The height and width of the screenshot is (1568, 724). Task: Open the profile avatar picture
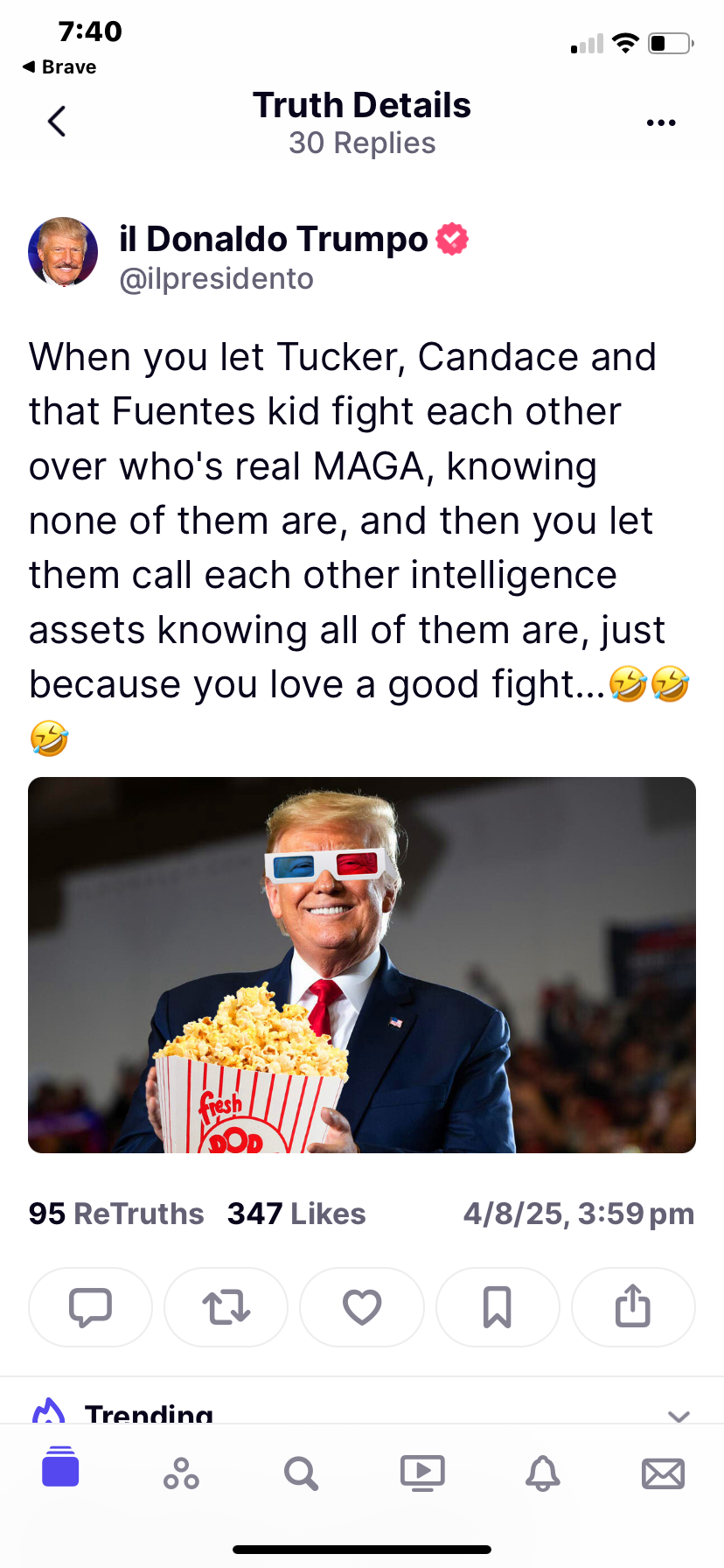point(63,252)
